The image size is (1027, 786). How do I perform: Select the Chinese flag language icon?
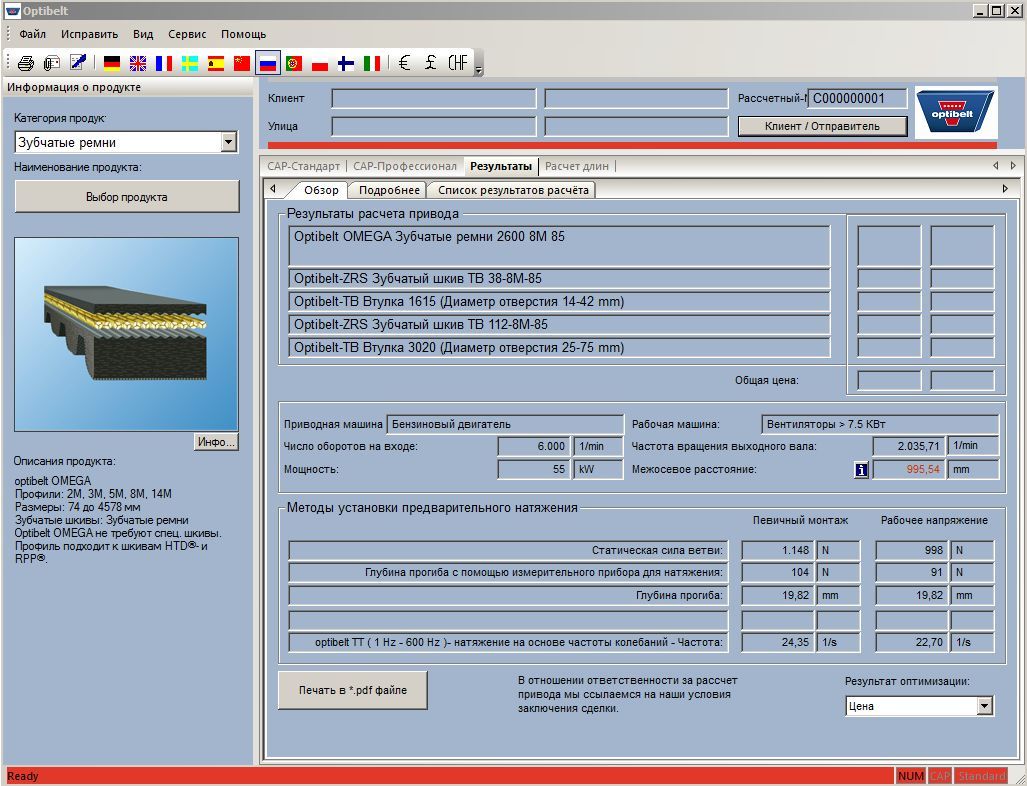[241, 63]
